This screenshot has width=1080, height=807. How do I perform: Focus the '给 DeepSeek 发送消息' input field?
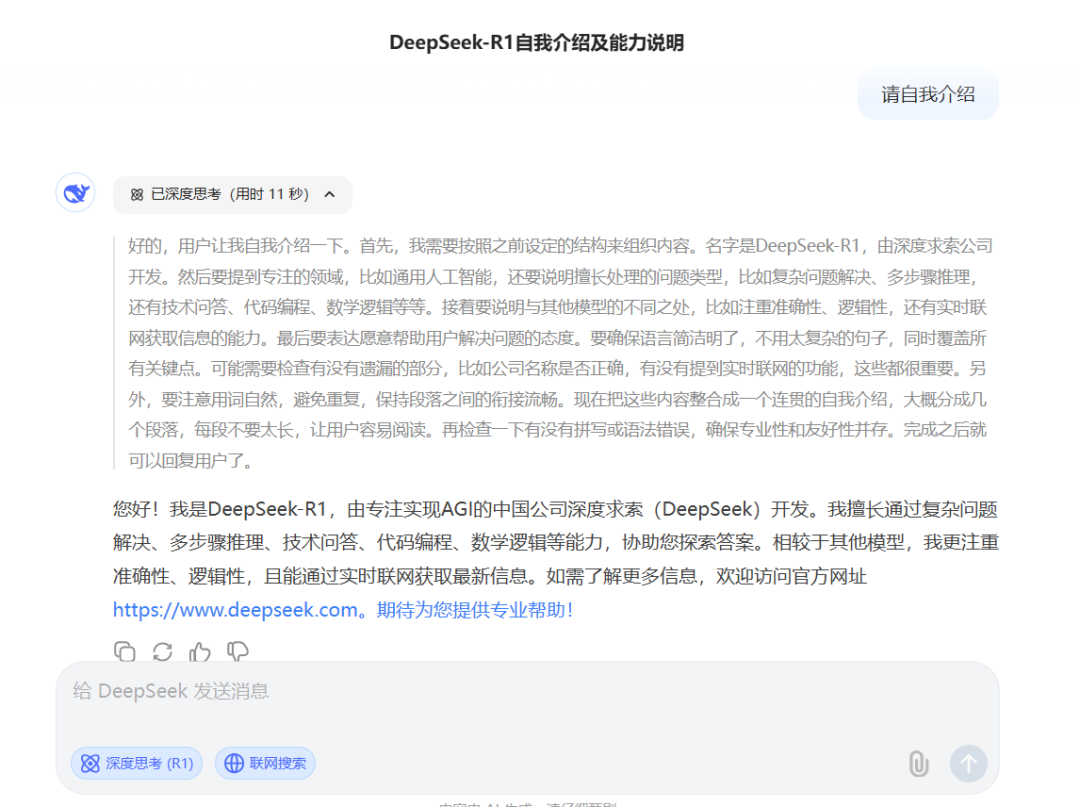[x=527, y=691]
